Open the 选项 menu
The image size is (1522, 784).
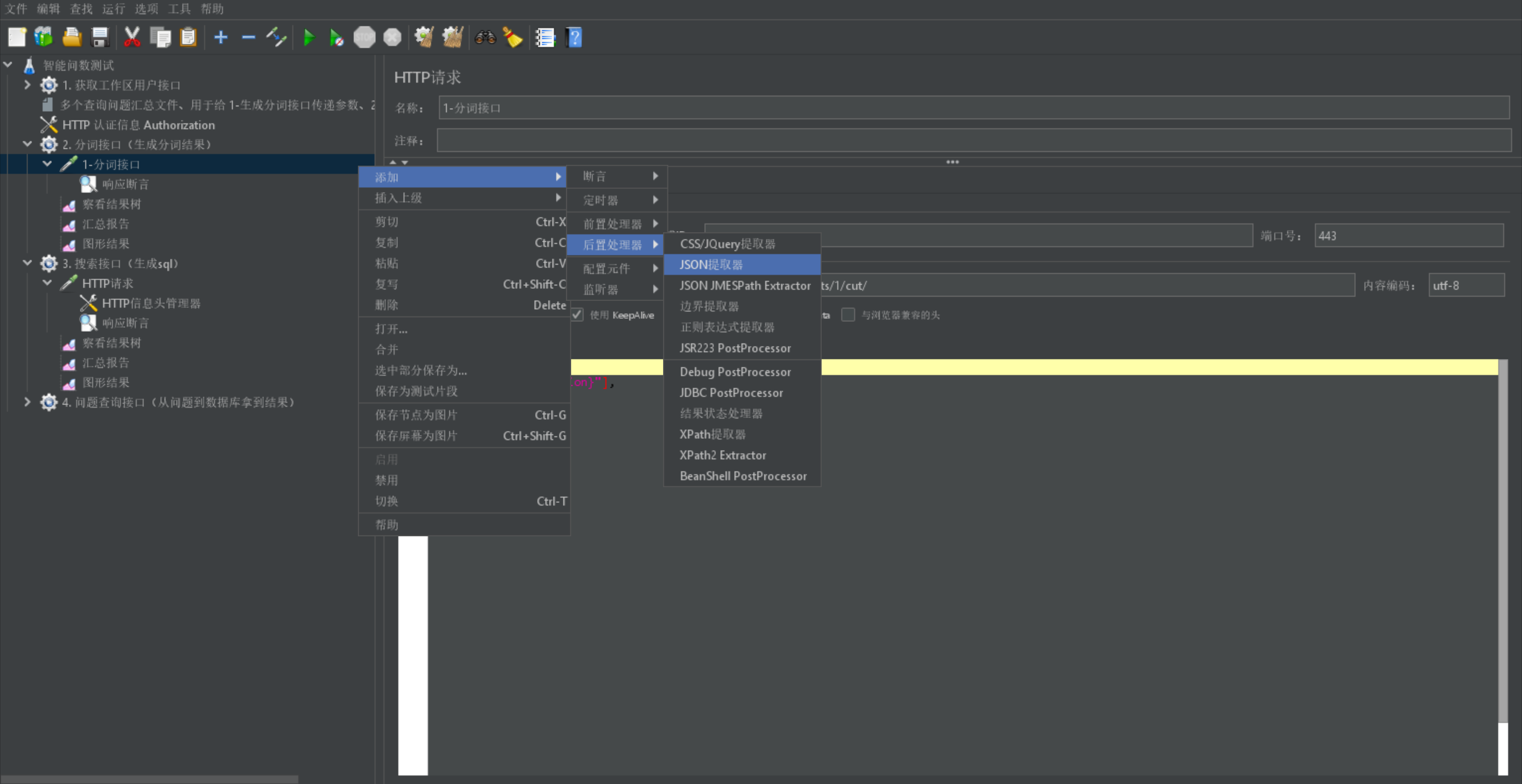tap(146, 9)
